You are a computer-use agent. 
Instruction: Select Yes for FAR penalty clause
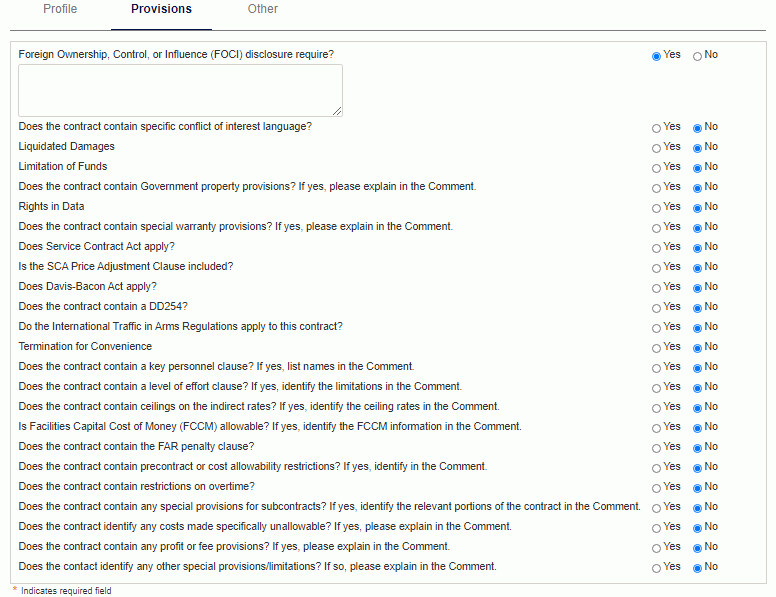click(656, 448)
